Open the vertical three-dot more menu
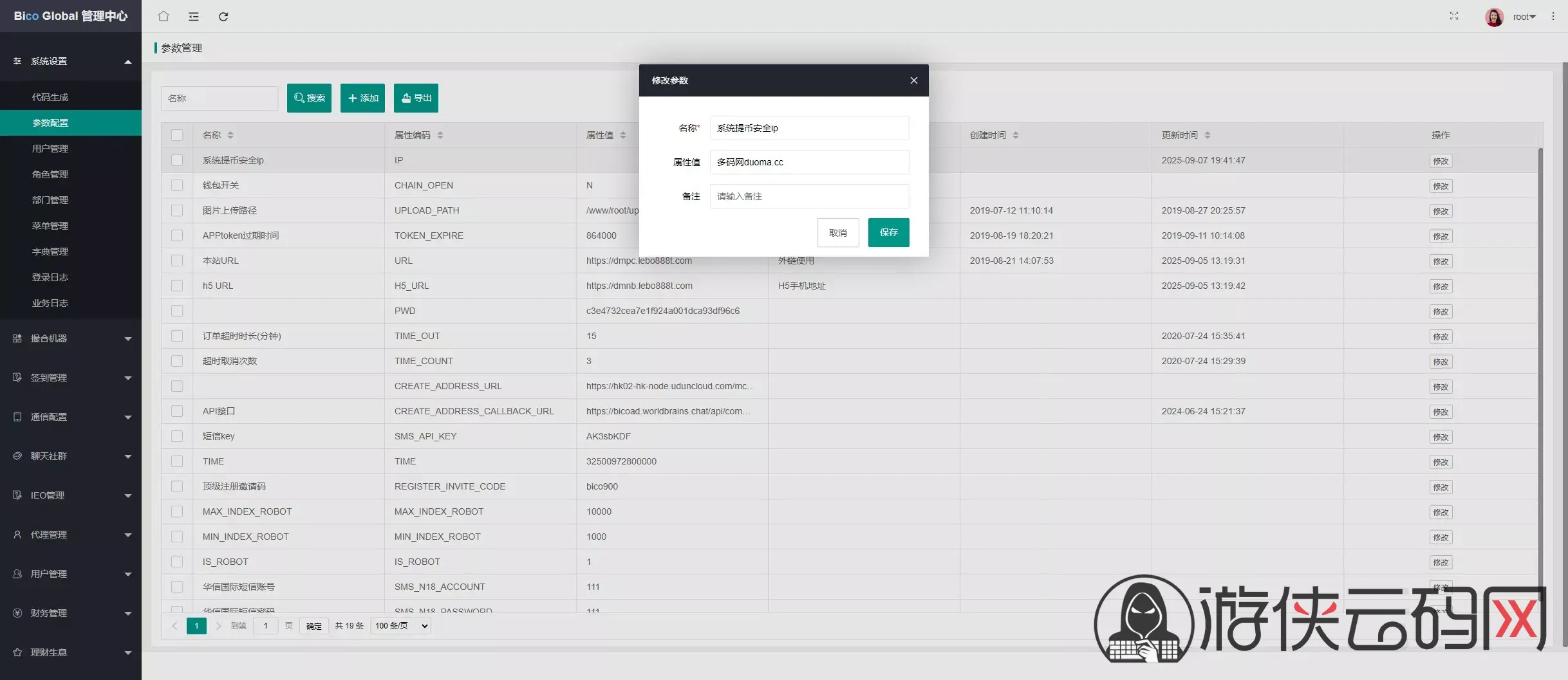Screen dimensions: 1568x680 [x=1553, y=16]
